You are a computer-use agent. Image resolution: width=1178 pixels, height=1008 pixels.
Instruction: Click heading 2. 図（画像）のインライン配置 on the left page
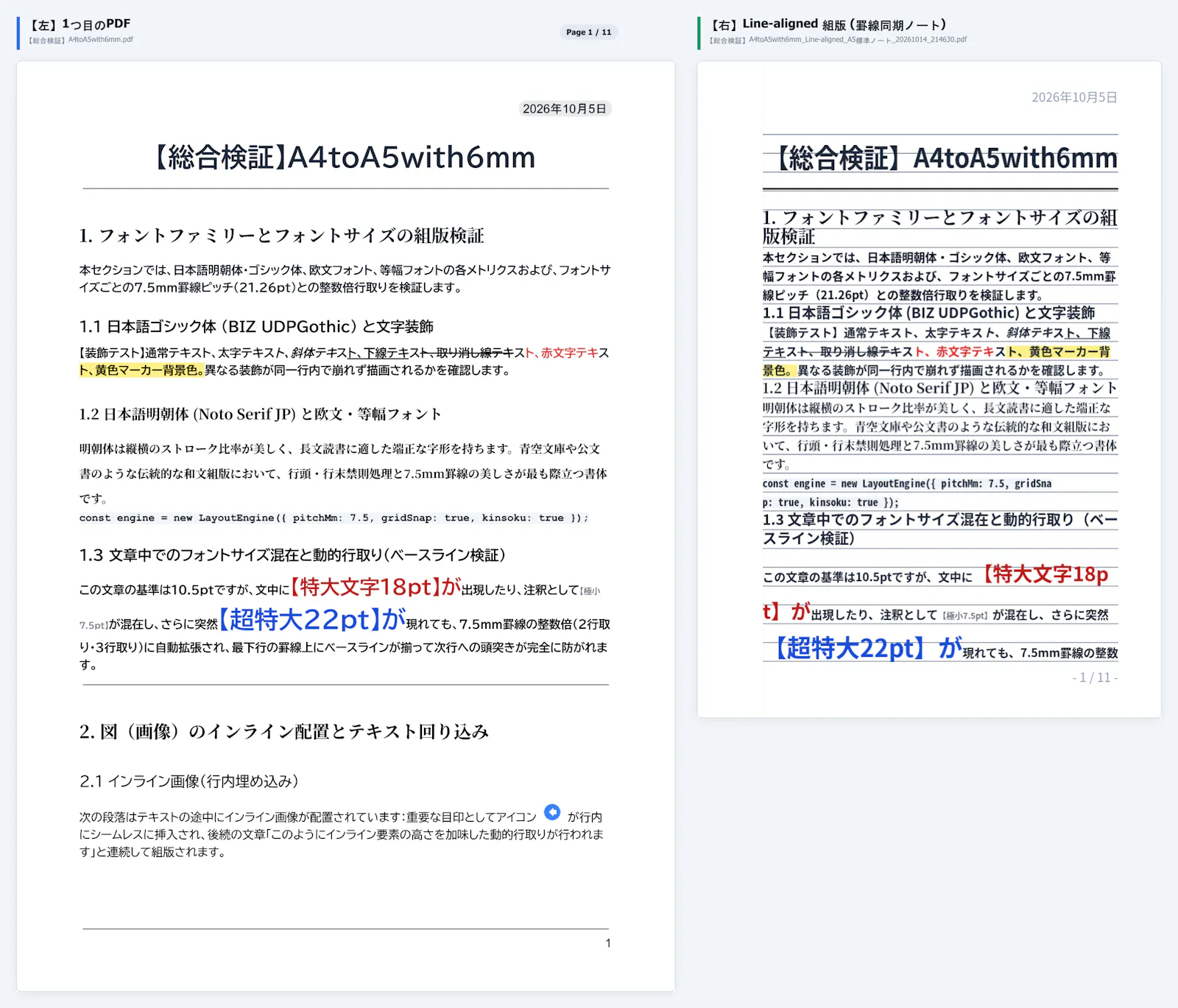284,731
